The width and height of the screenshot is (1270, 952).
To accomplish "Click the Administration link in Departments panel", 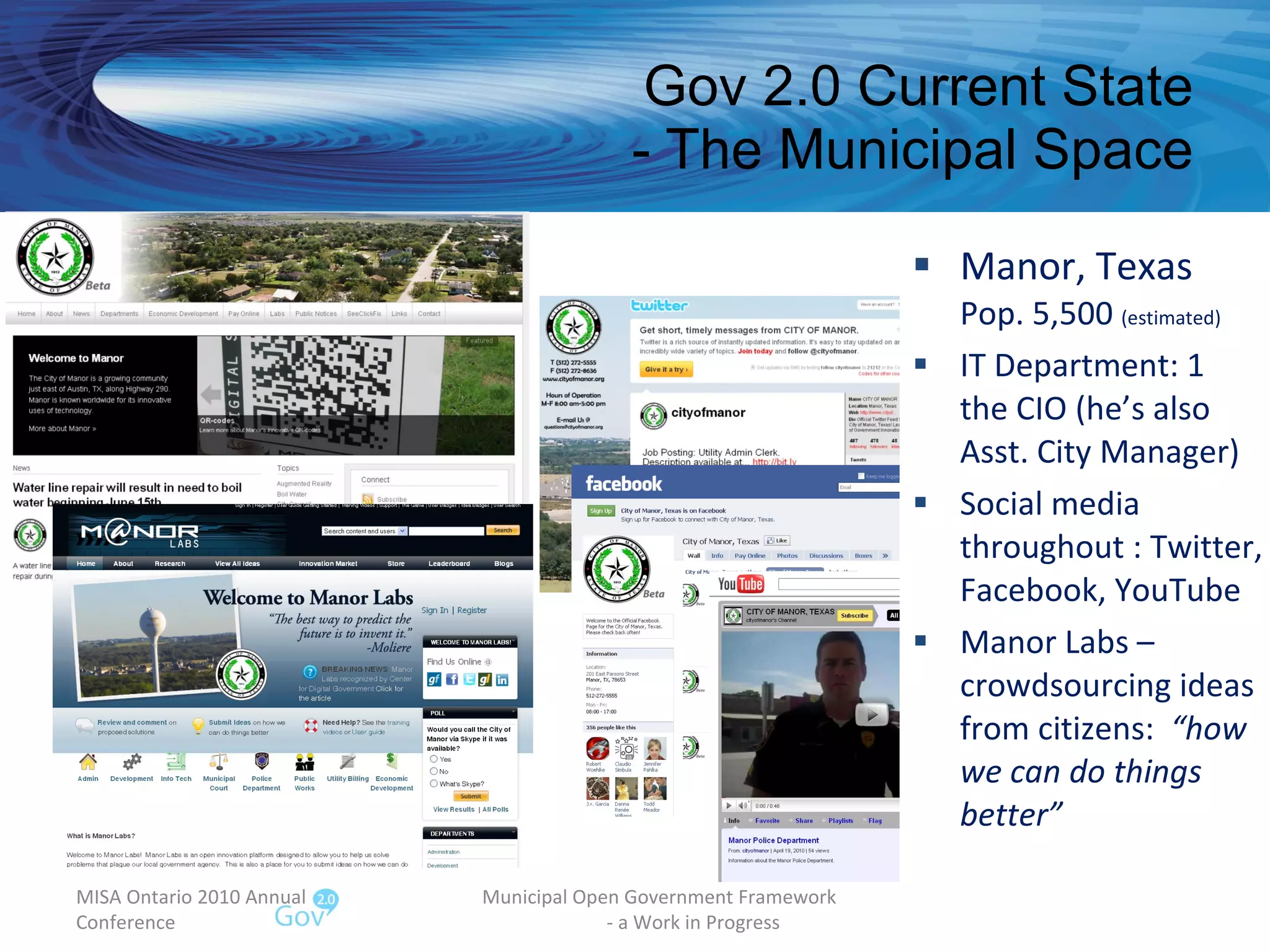I will (x=443, y=852).
